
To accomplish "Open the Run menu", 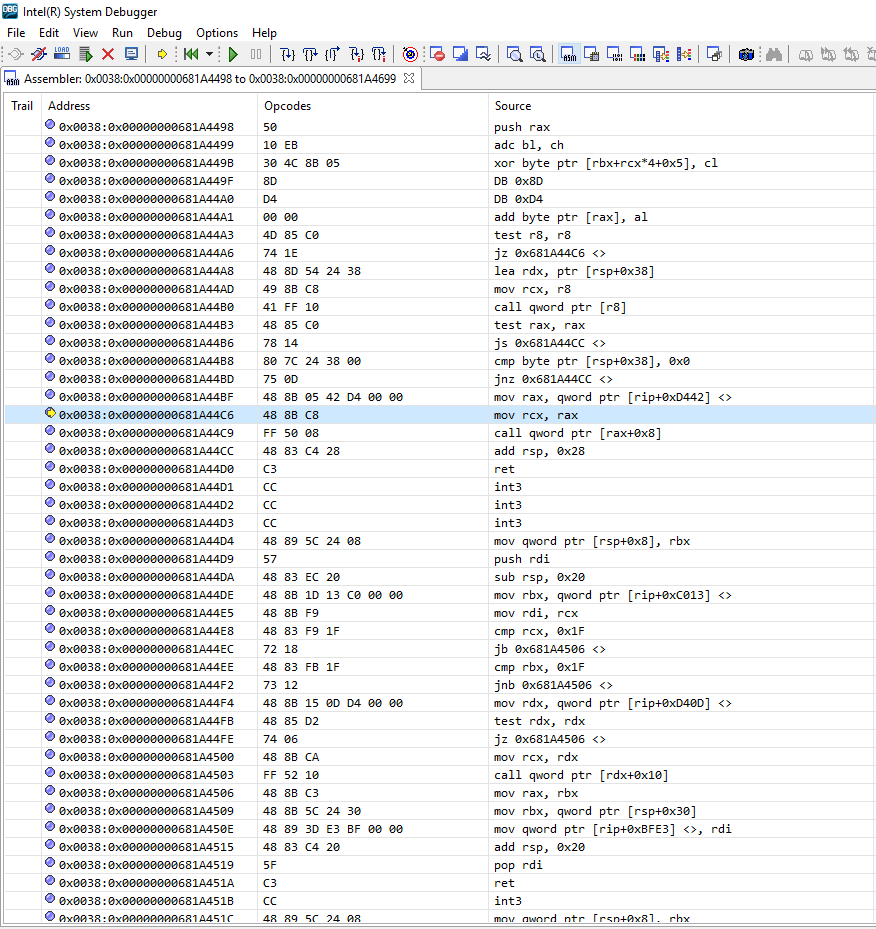I will [122, 33].
